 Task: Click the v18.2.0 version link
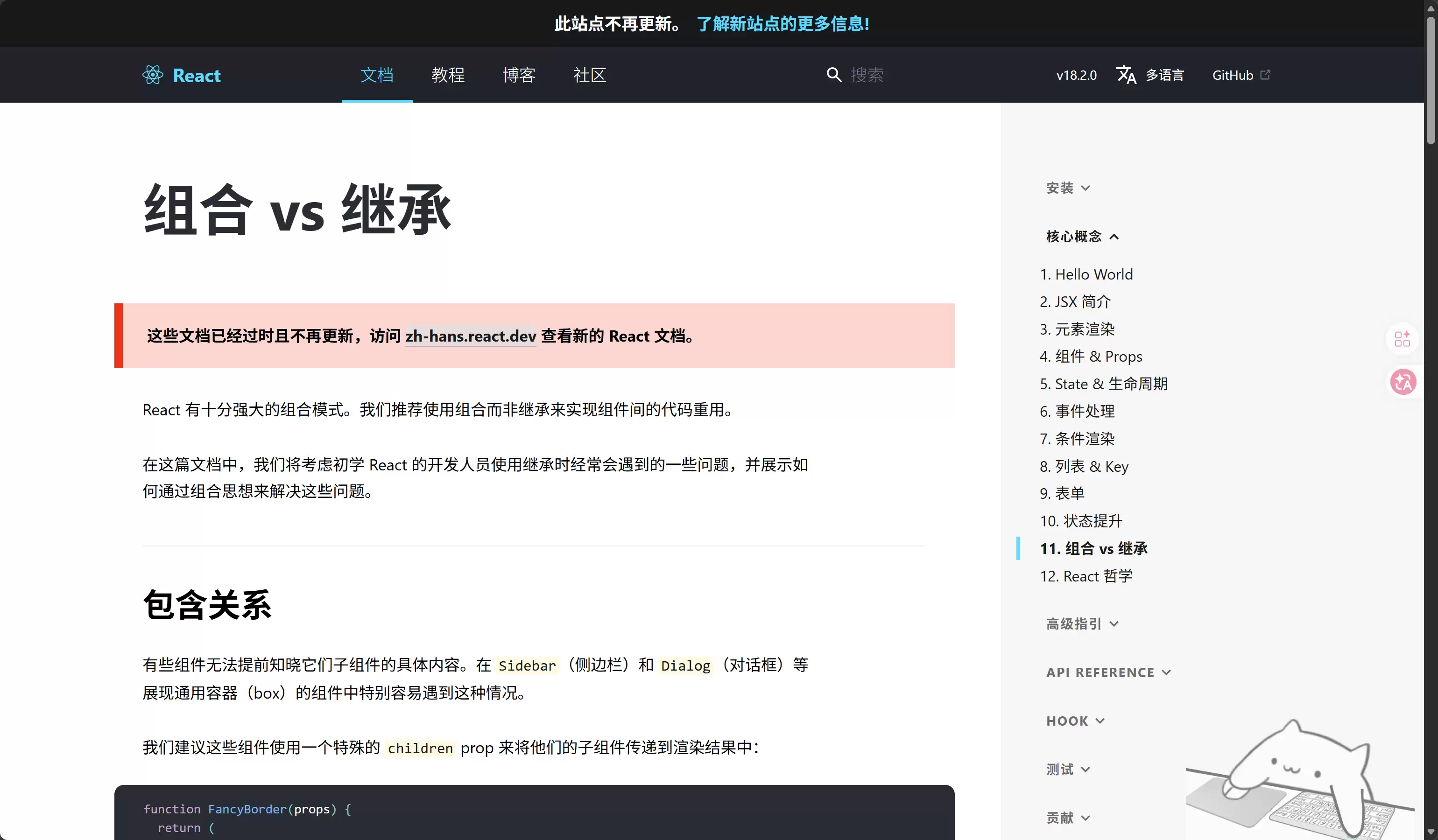[1076, 75]
